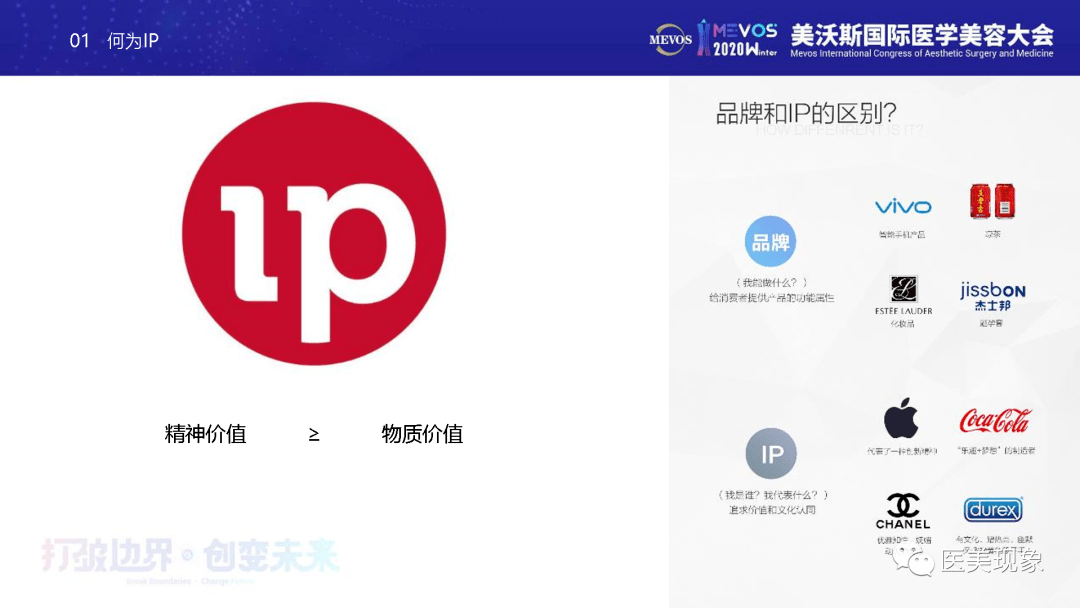
Task: Click the large red IP circle logo
Action: (314, 233)
